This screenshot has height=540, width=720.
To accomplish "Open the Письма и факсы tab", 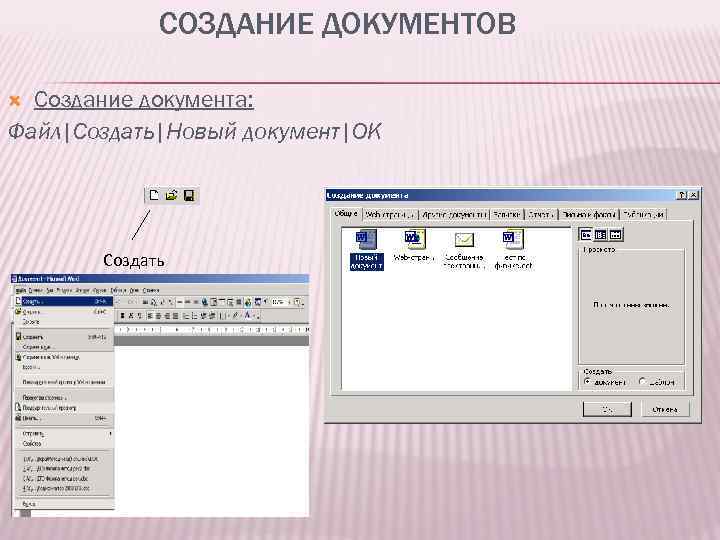I will tap(589, 214).
